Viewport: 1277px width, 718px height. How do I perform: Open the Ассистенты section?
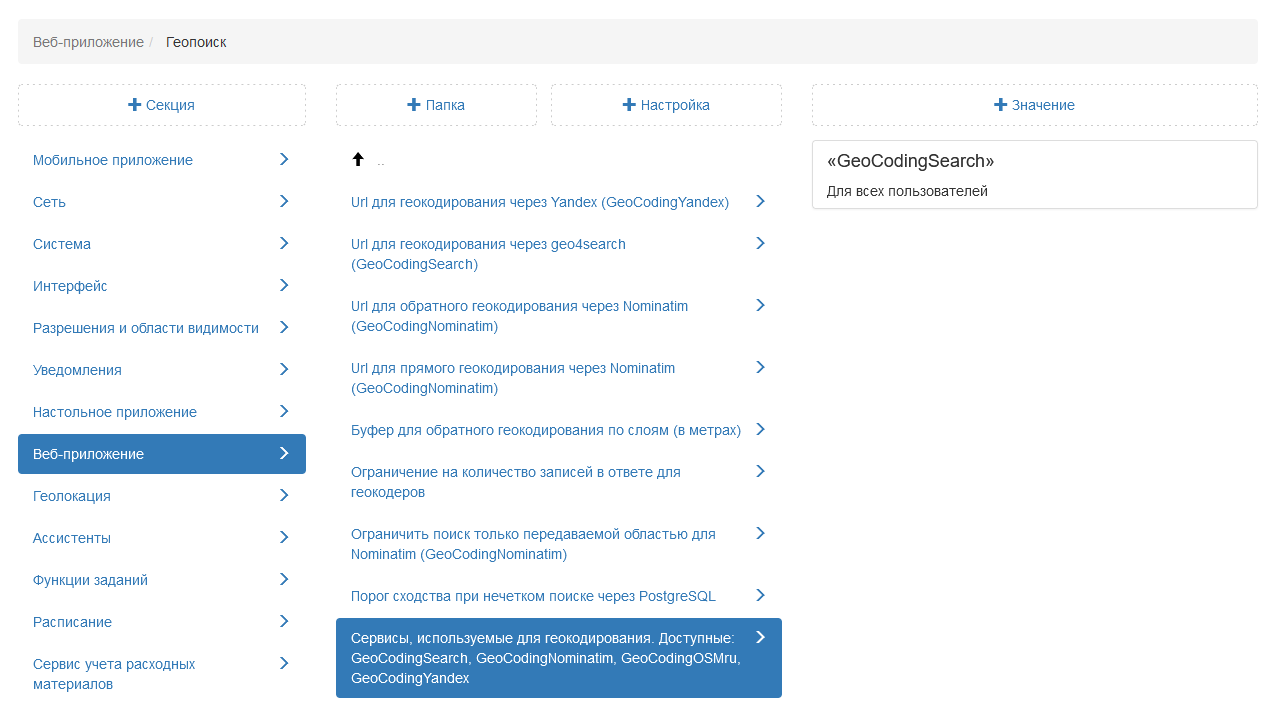pyautogui.click(x=72, y=538)
